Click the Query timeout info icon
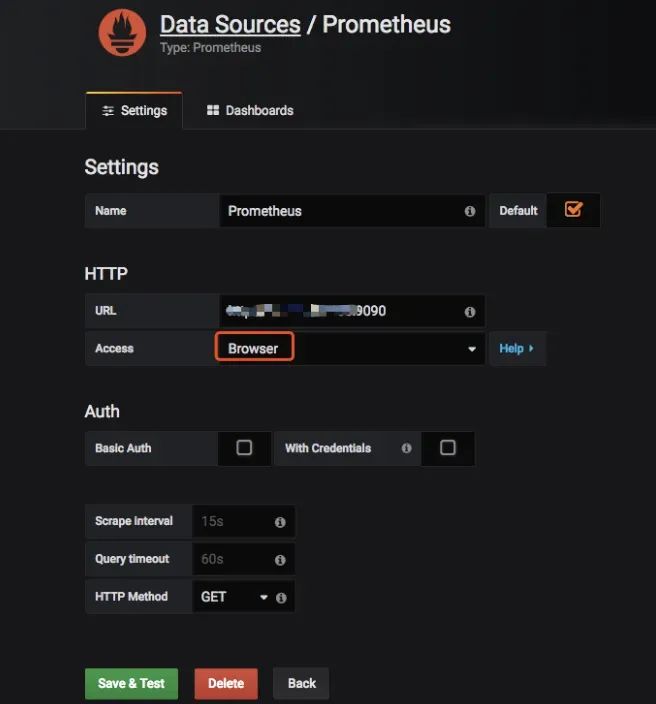 tap(280, 560)
